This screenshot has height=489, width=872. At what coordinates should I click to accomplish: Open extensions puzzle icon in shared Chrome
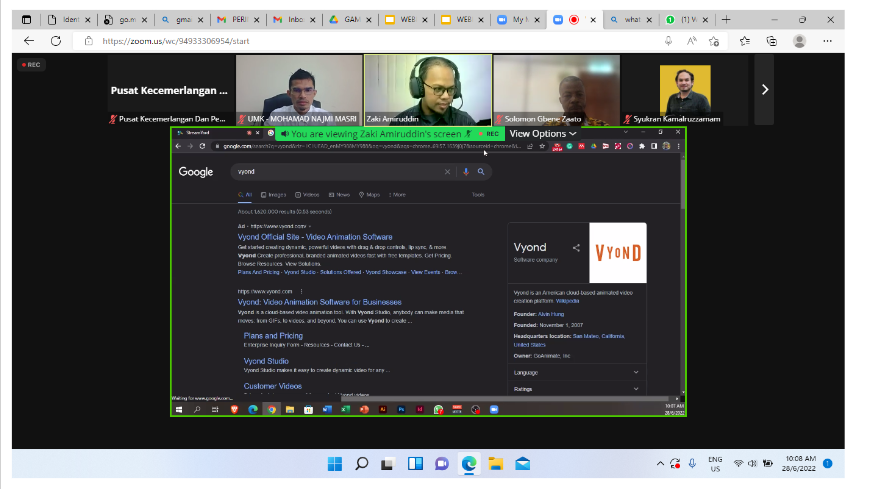click(642, 146)
